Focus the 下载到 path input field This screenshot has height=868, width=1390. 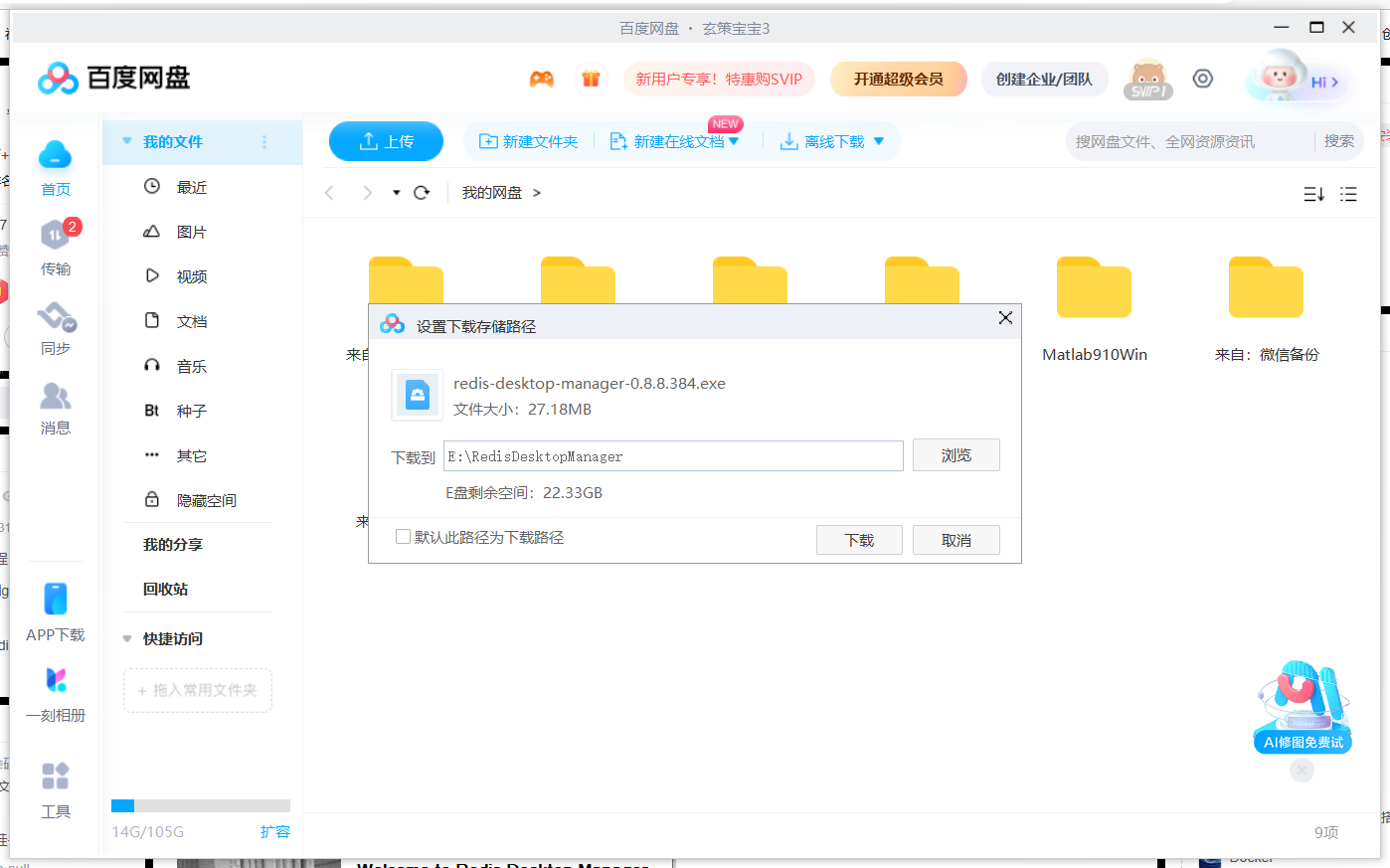[x=673, y=456]
